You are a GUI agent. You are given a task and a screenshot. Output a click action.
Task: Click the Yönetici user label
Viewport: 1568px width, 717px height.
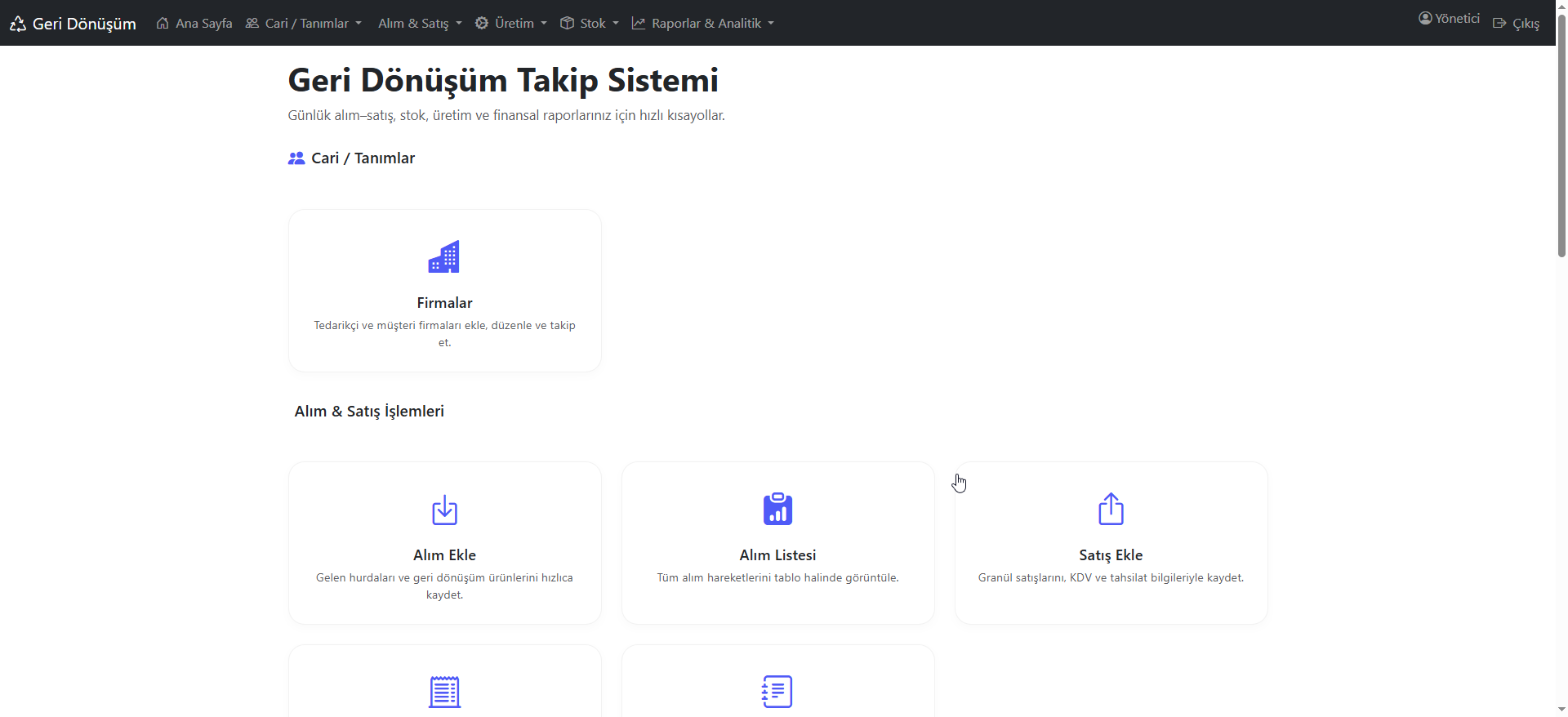[1457, 18]
